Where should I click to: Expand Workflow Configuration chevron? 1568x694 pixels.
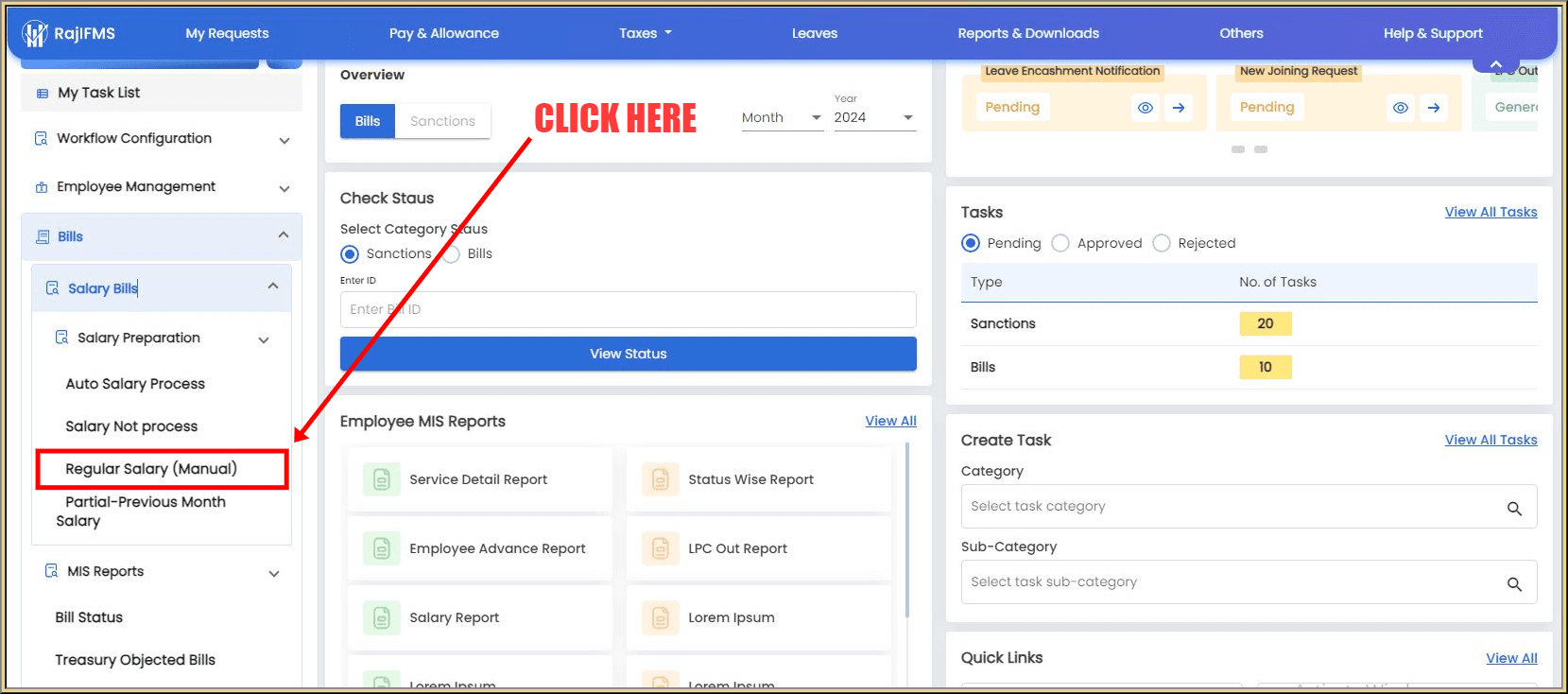click(x=284, y=141)
